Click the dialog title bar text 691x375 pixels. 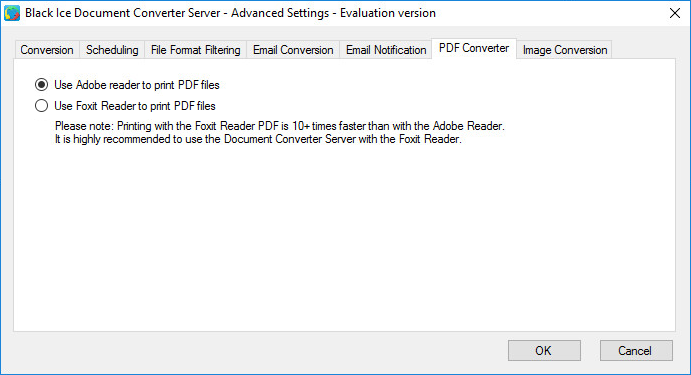[x=230, y=13]
